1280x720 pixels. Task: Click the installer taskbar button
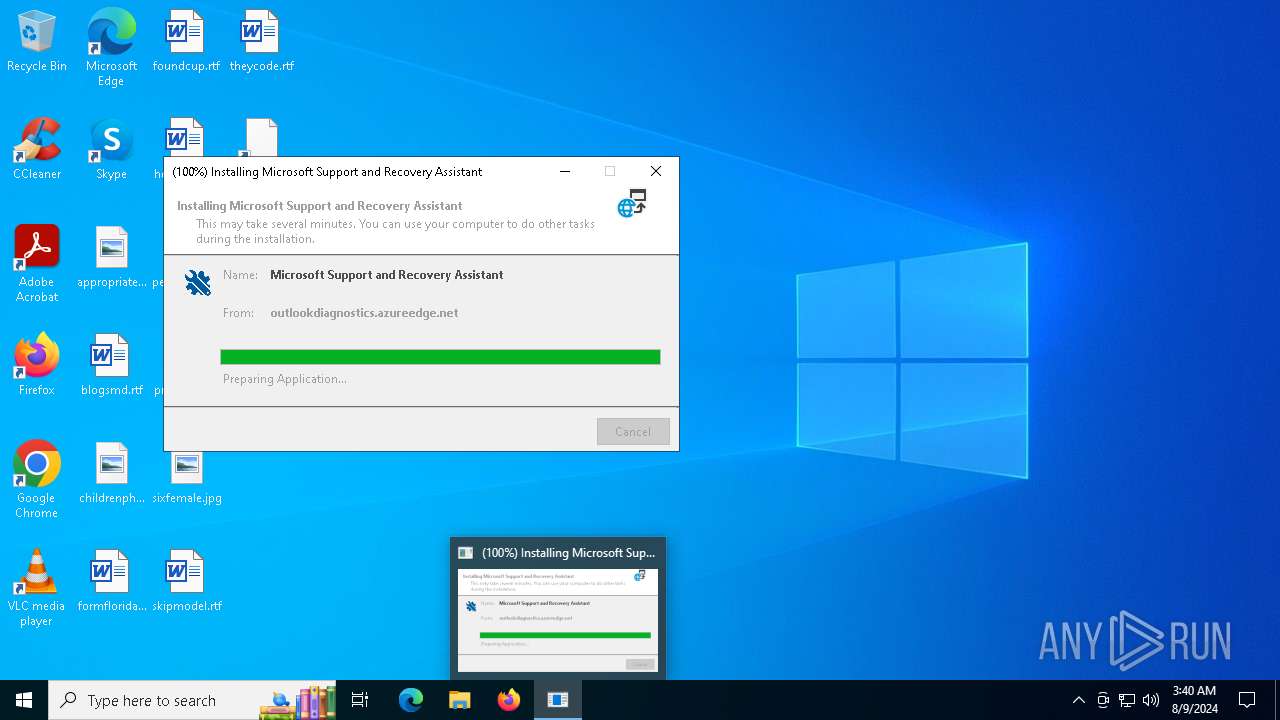(558, 700)
